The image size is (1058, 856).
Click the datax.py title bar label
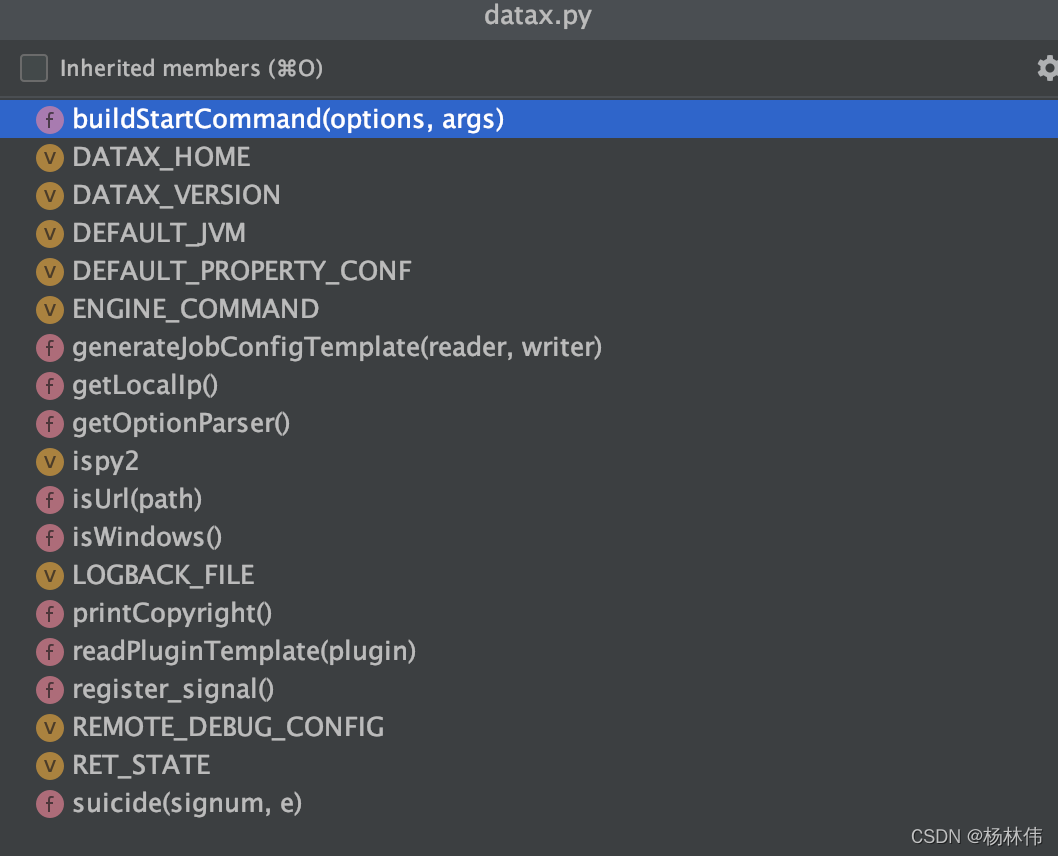[x=537, y=16]
